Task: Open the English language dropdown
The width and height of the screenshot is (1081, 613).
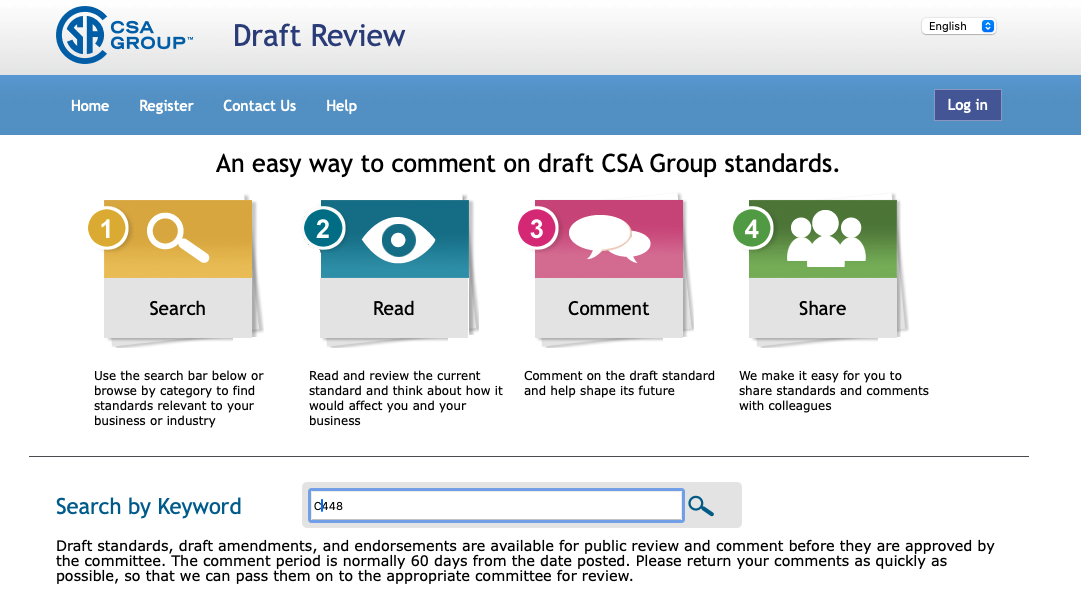Action: click(958, 26)
